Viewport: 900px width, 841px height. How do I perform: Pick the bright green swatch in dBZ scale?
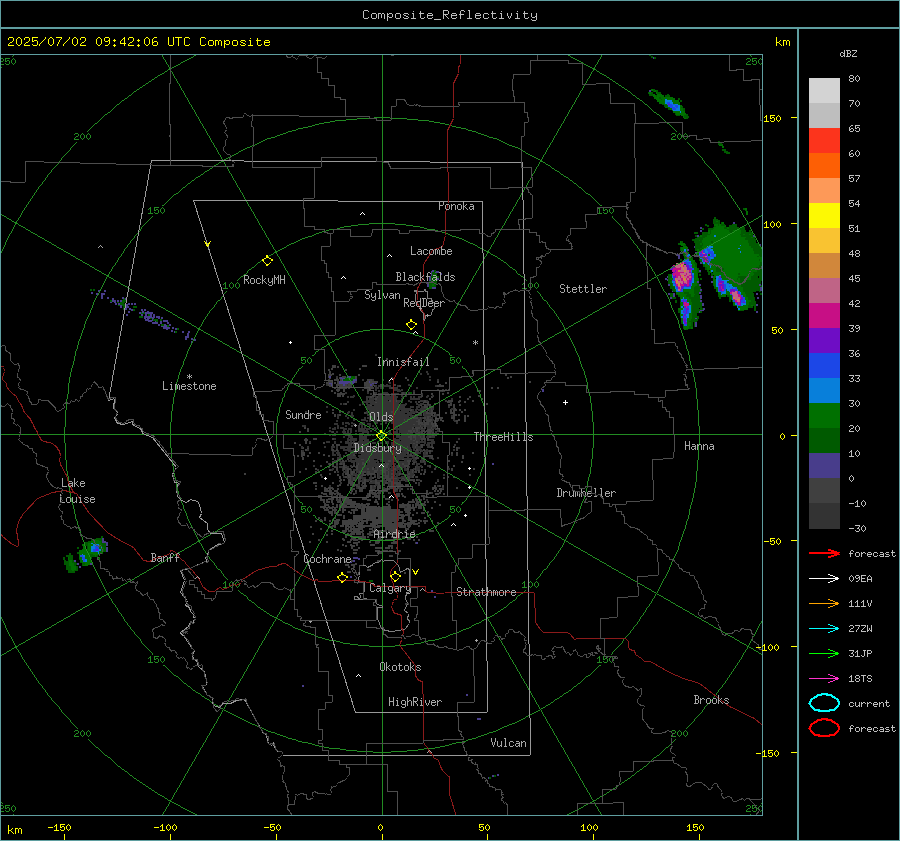coord(824,416)
